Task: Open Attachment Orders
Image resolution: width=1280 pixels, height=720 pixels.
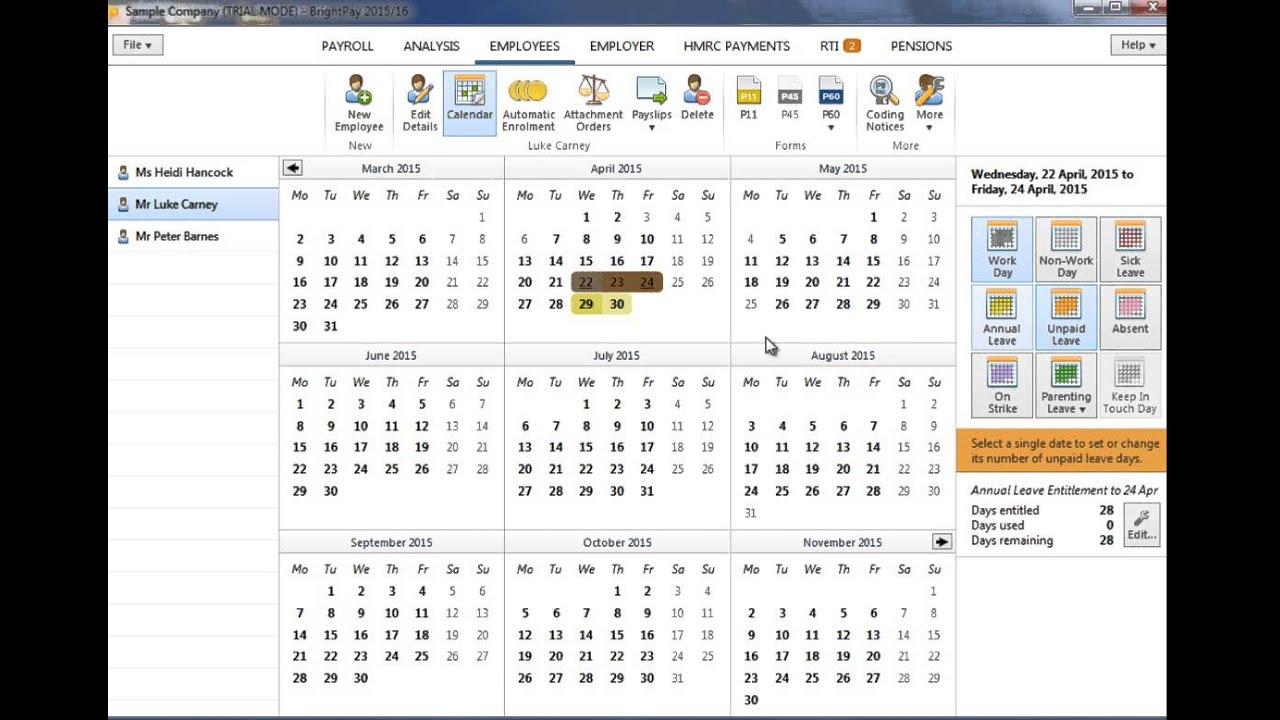Action: point(593,103)
